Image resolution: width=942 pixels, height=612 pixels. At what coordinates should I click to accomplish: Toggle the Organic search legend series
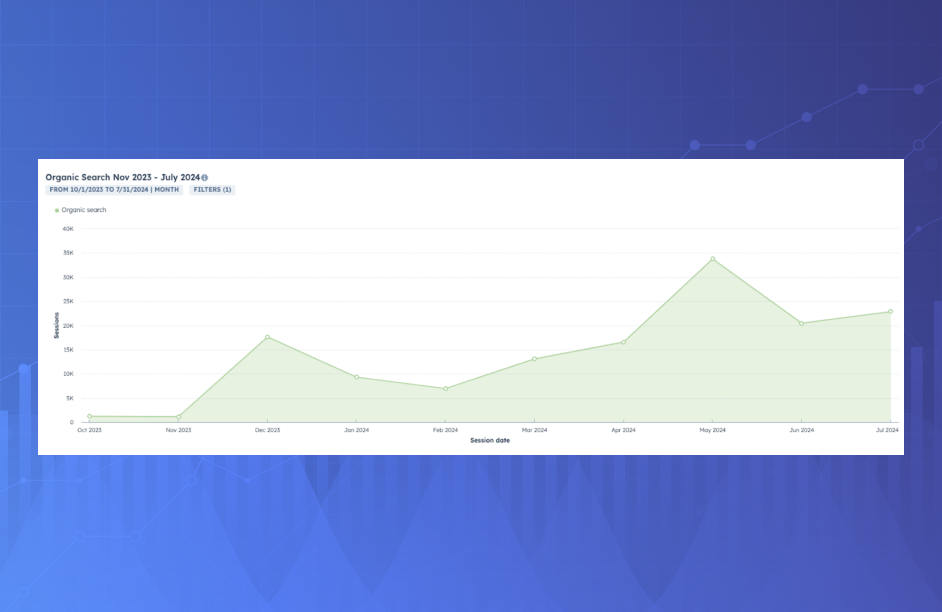click(x=84, y=210)
